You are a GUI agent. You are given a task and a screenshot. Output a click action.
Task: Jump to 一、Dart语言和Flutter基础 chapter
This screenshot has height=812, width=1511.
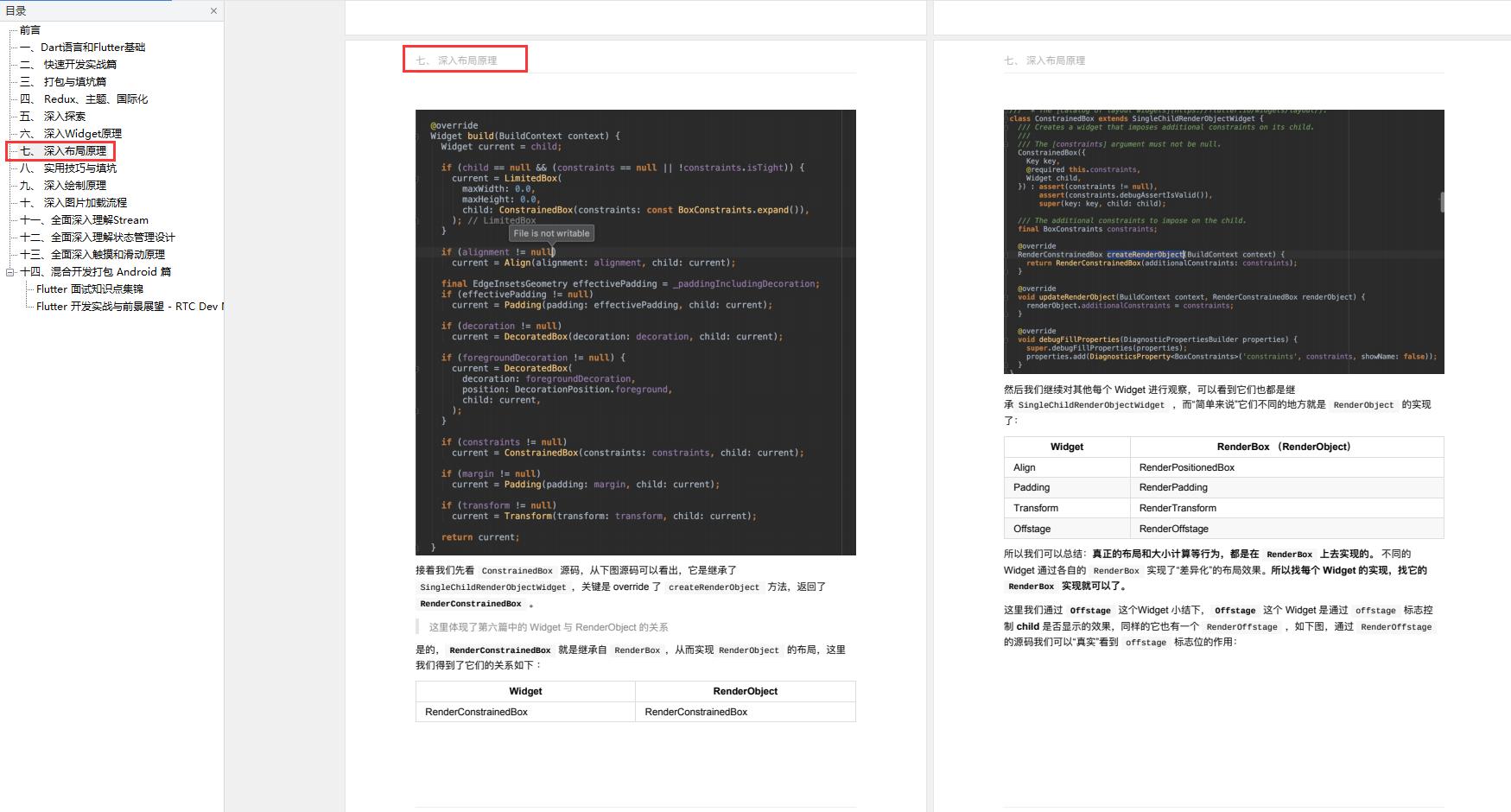(x=83, y=48)
